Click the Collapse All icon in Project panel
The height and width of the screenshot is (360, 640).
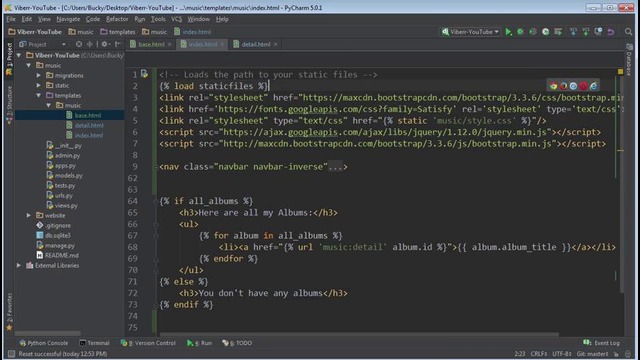point(89,44)
